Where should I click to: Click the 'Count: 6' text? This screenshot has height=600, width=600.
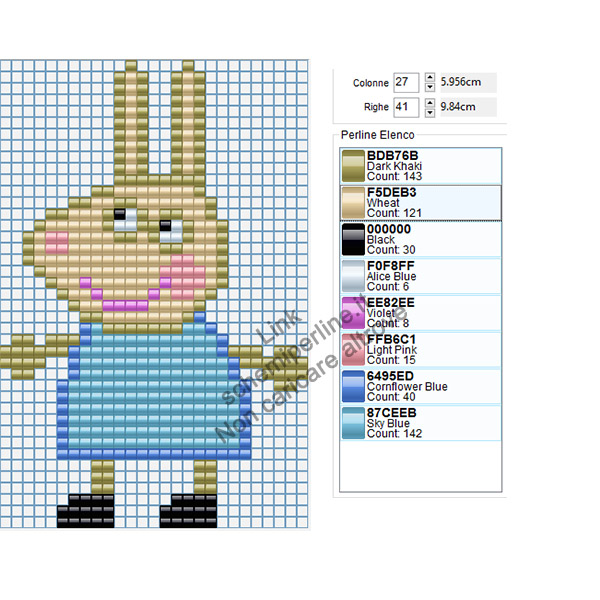point(388,287)
